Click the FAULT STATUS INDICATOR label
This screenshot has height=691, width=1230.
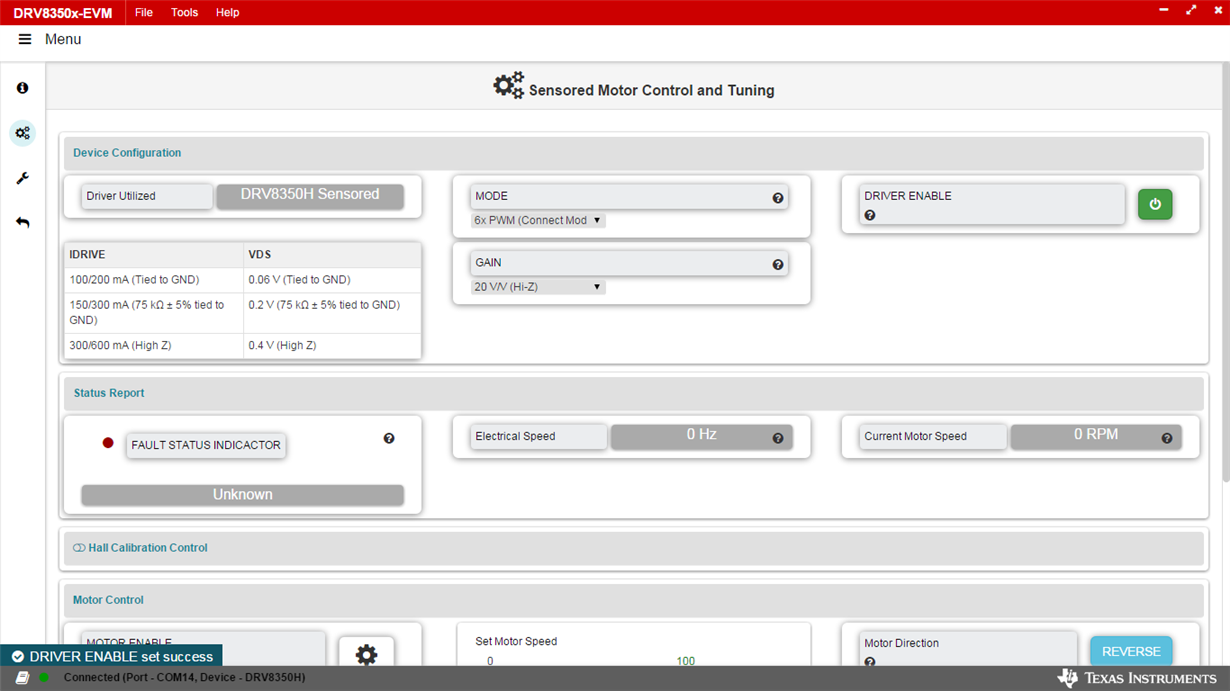[x=206, y=445]
